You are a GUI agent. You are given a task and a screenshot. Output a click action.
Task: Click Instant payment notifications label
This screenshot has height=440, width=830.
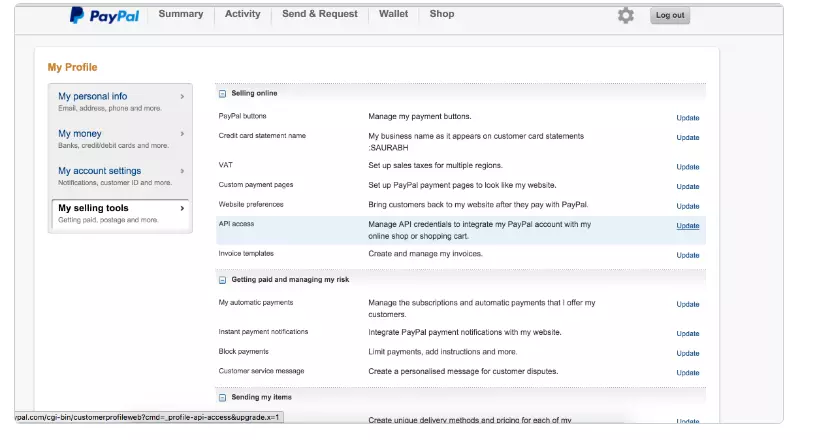click(263, 332)
